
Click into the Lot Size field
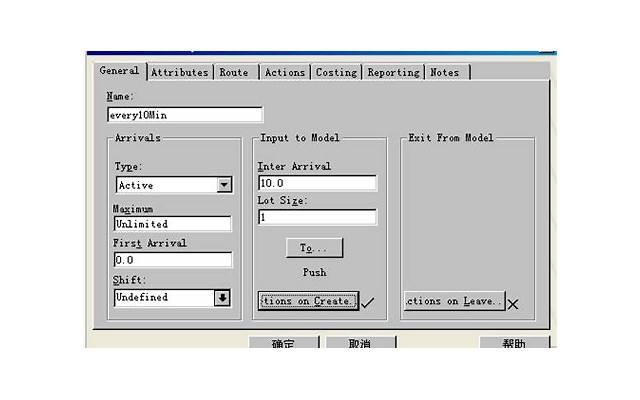[316, 217]
